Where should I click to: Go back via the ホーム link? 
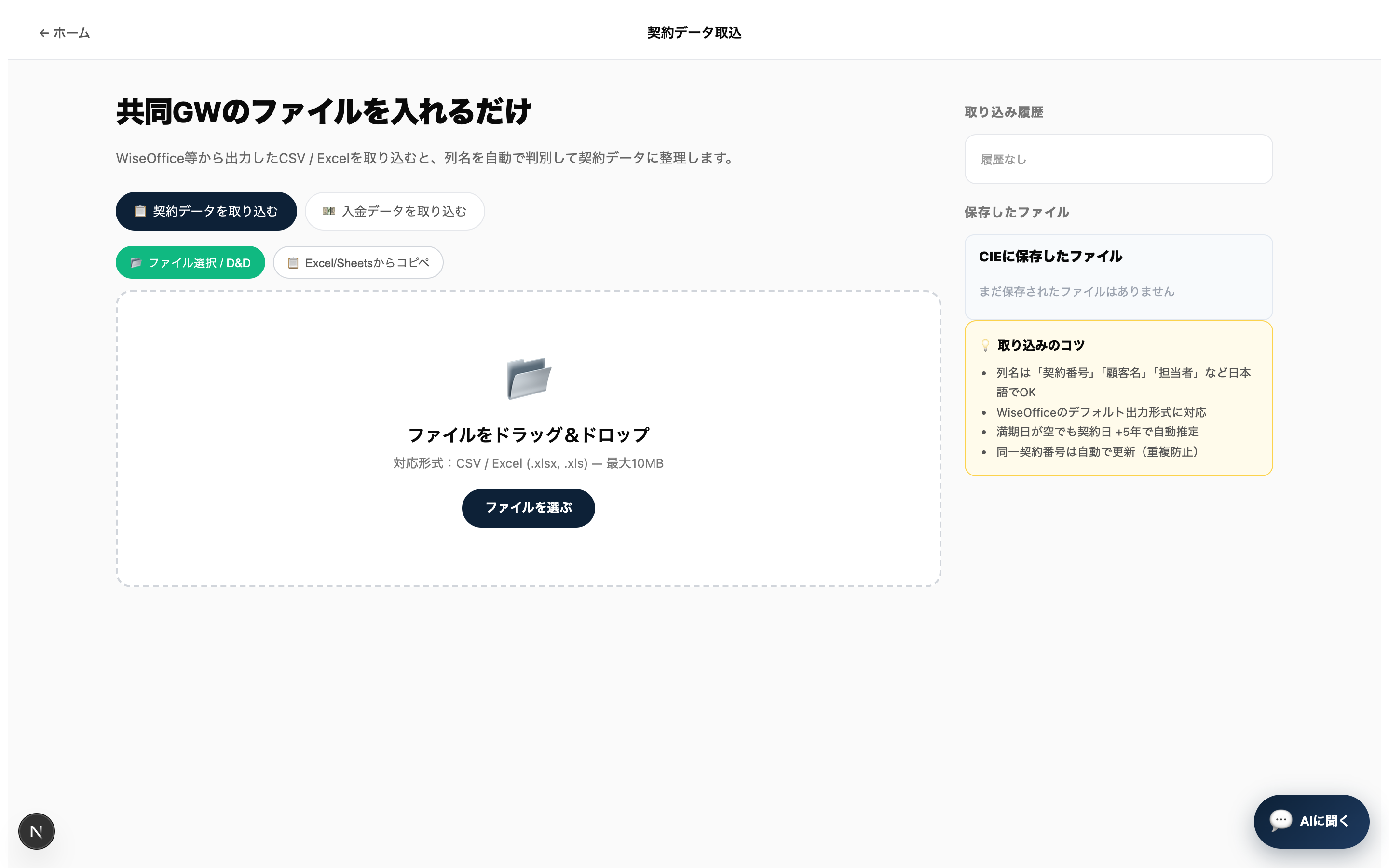click(64, 33)
